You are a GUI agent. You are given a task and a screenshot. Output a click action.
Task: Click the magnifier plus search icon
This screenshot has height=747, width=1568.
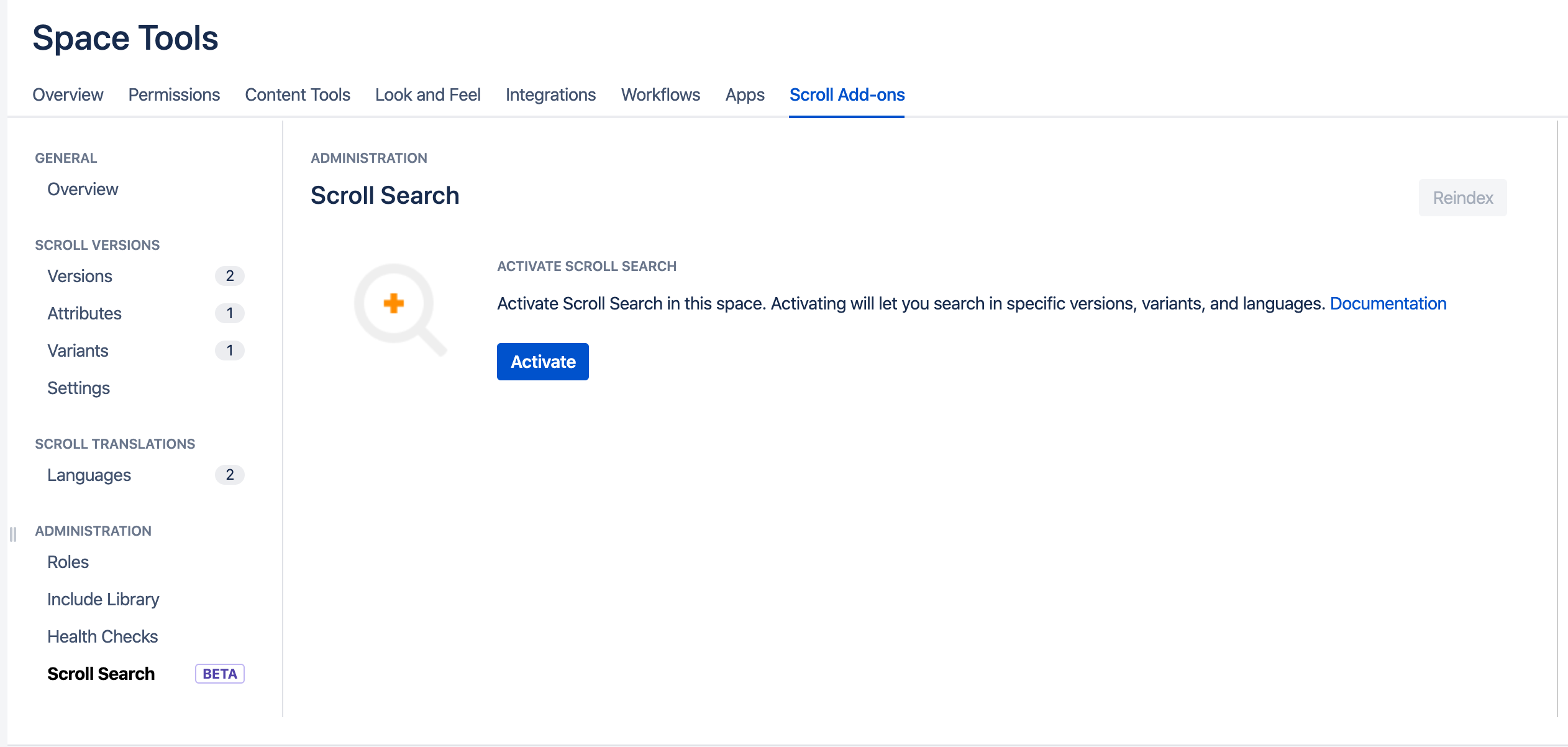(x=399, y=309)
